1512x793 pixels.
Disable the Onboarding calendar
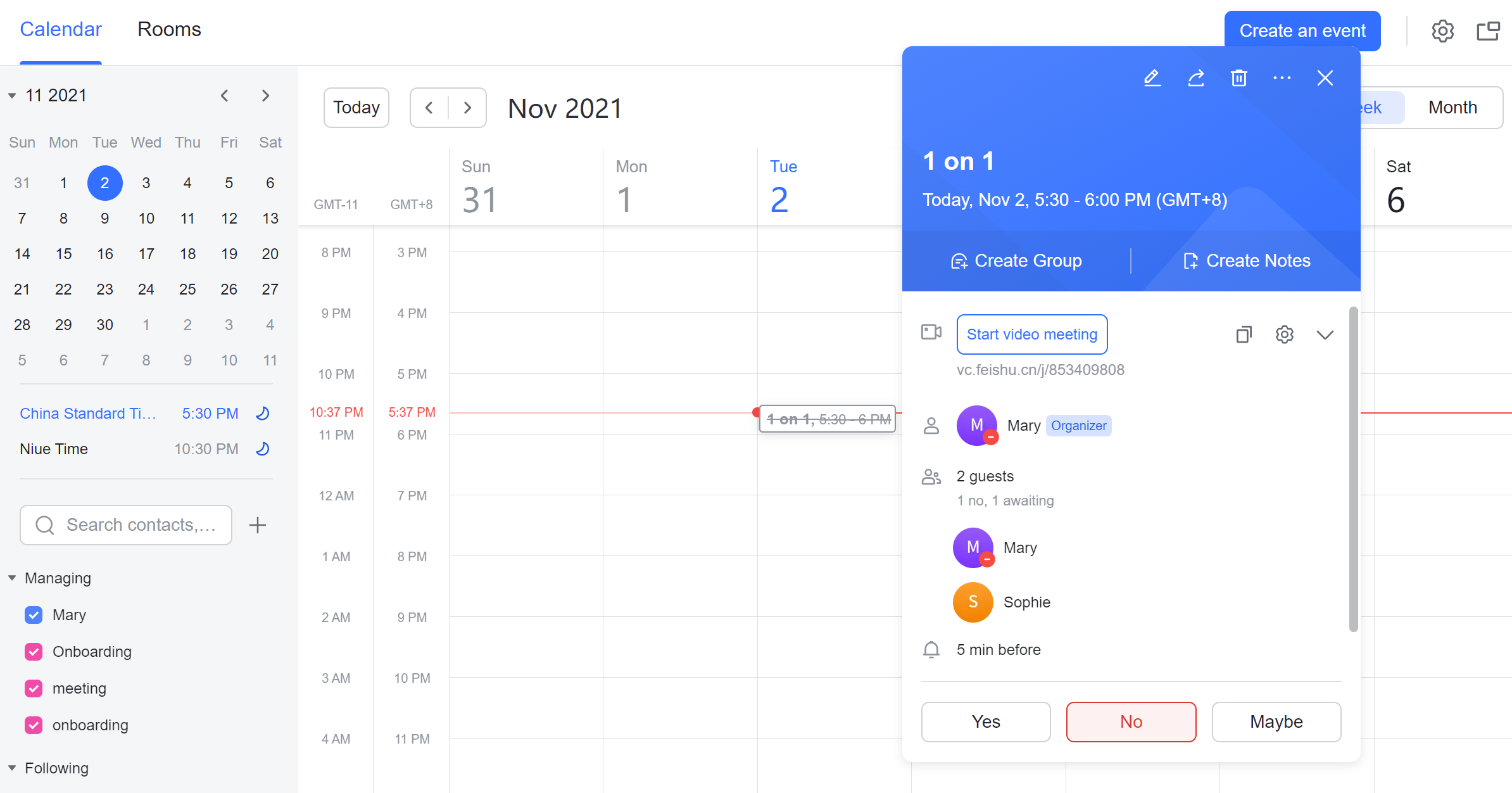(34, 651)
